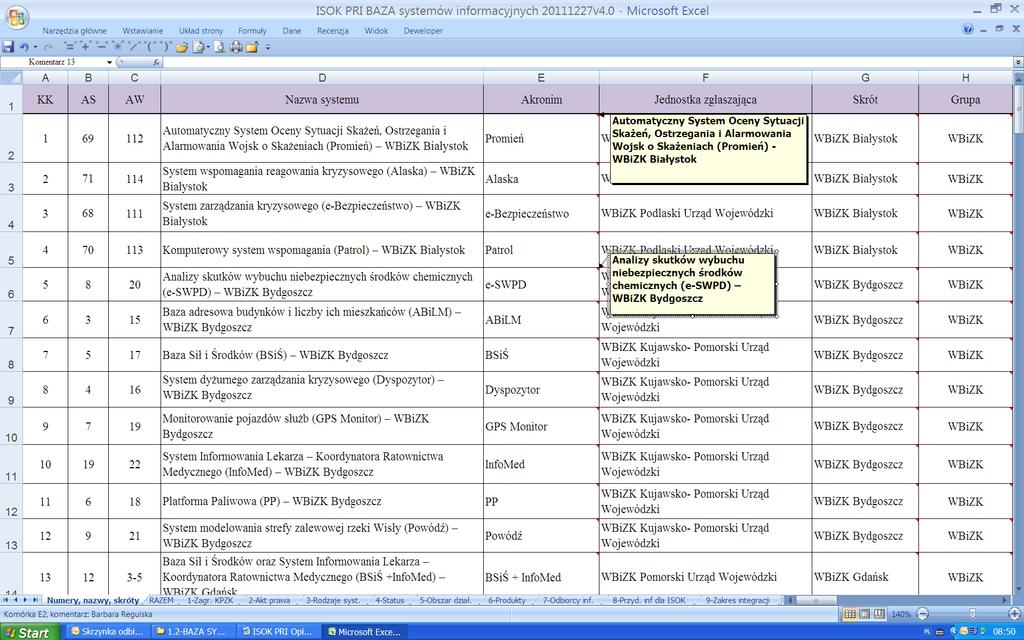Image resolution: width=1024 pixels, height=640 pixels.
Task: Select Page Layout view in status bar
Action: tap(865, 614)
